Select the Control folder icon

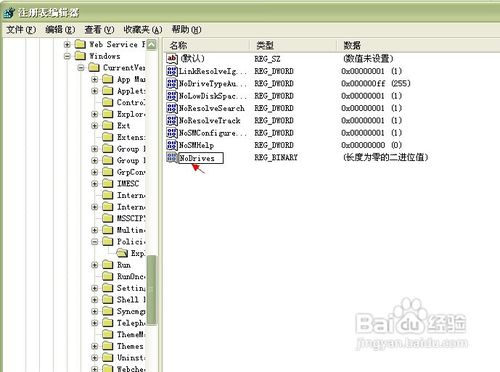click(108, 102)
